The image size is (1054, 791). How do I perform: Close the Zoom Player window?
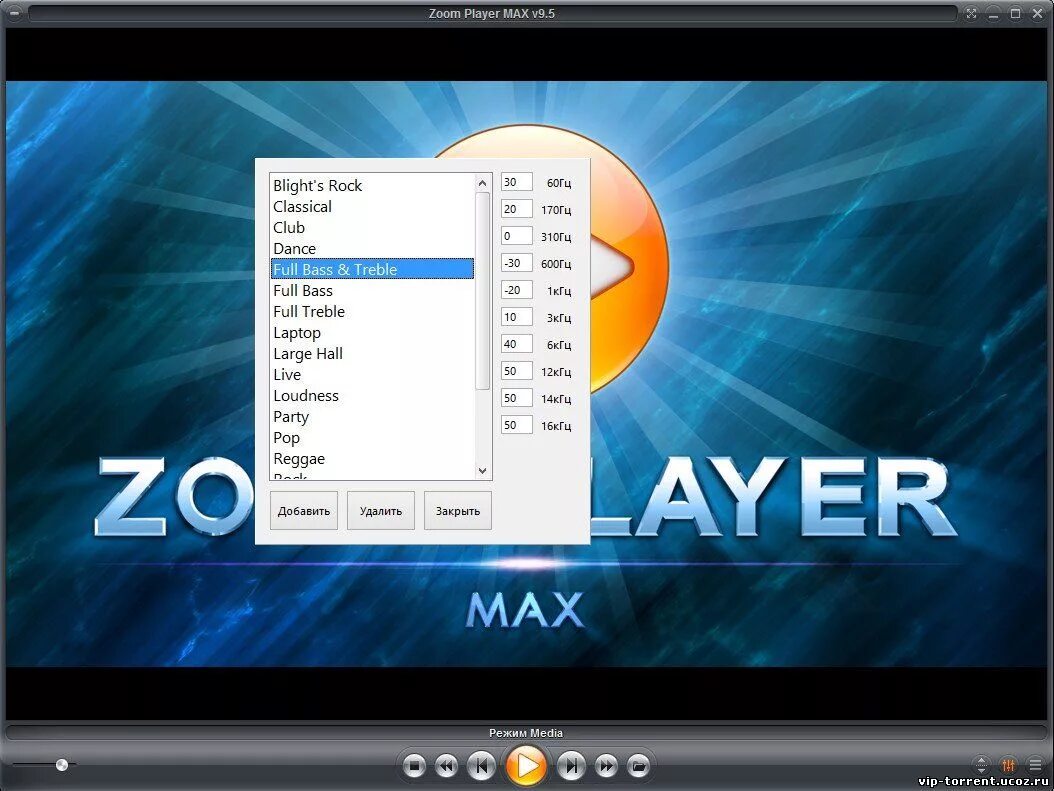pos(1037,13)
